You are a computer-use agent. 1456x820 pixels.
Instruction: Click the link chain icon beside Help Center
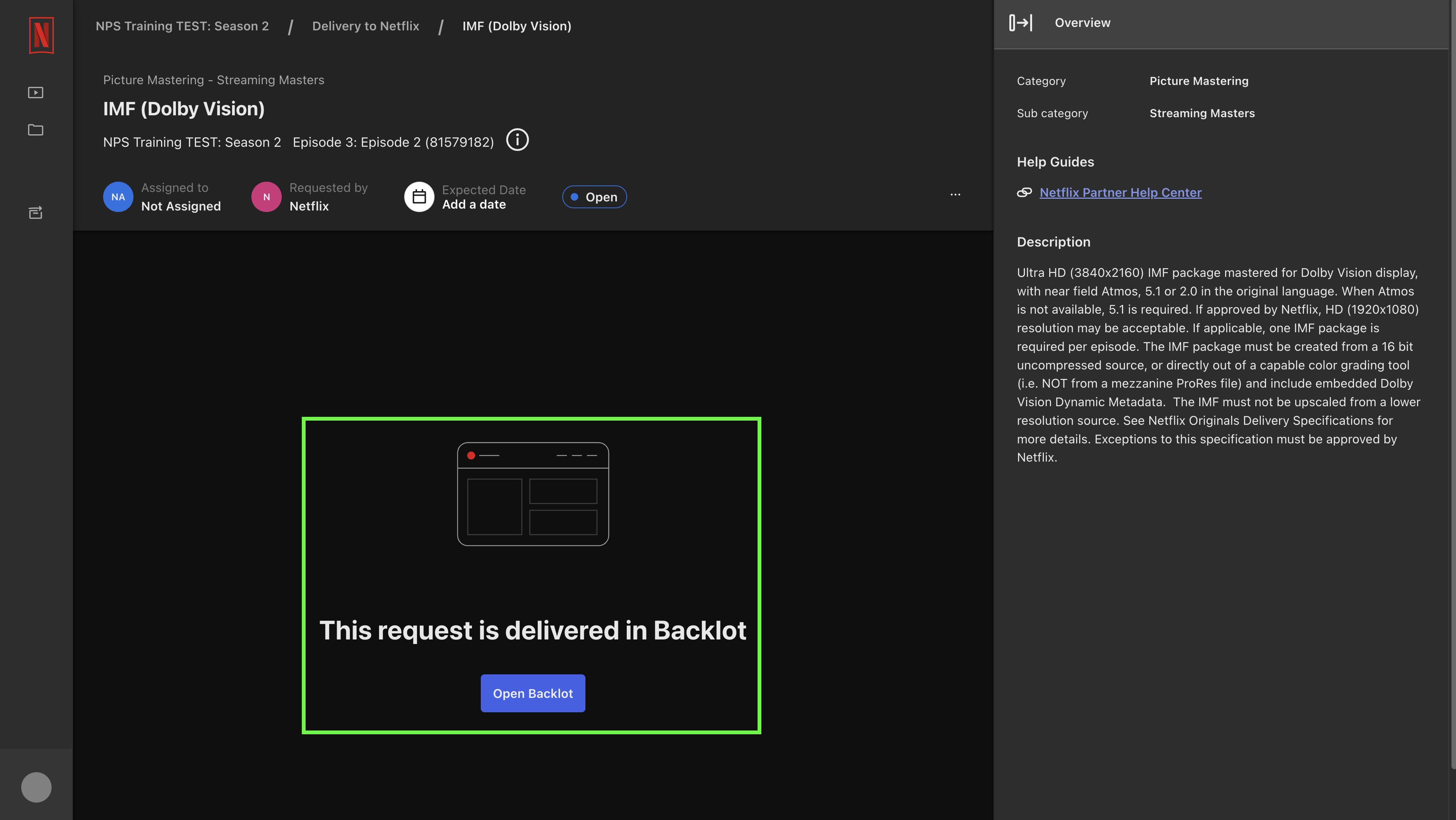pyautogui.click(x=1024, y=193)
